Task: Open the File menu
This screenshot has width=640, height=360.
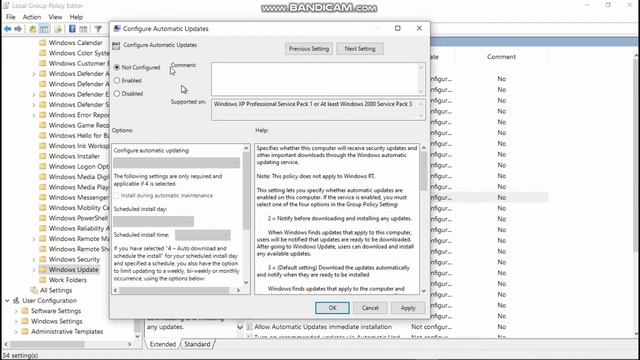Action: click(x=11, y=17)
